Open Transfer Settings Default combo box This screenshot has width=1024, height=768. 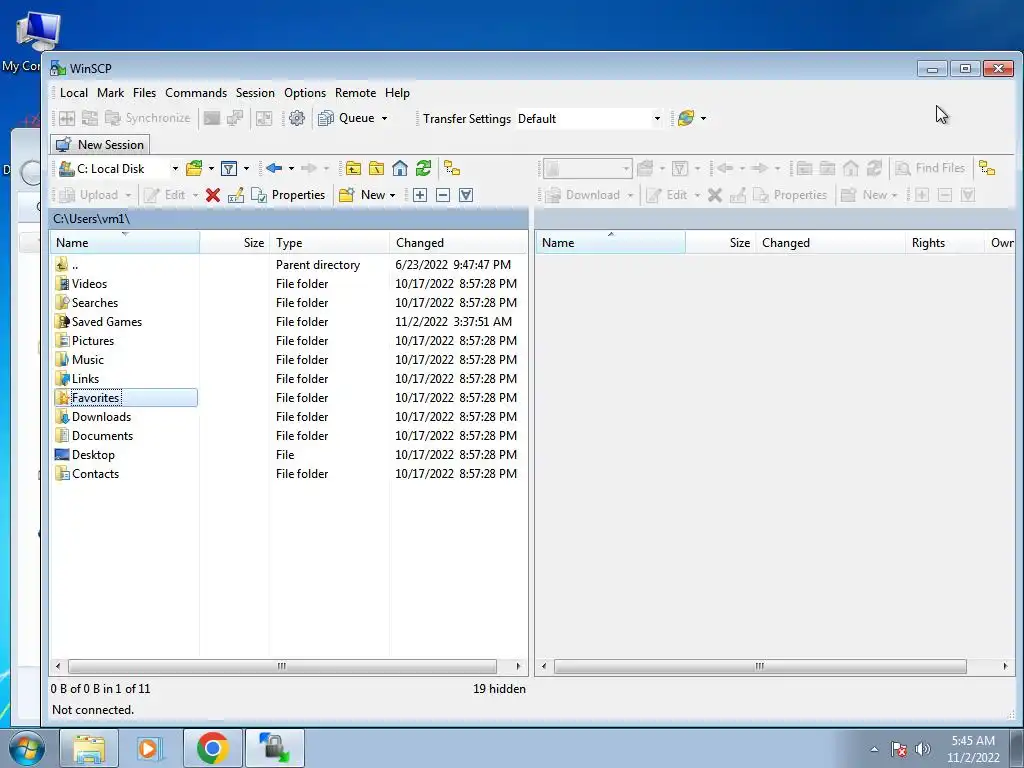(x=589, y=118)
